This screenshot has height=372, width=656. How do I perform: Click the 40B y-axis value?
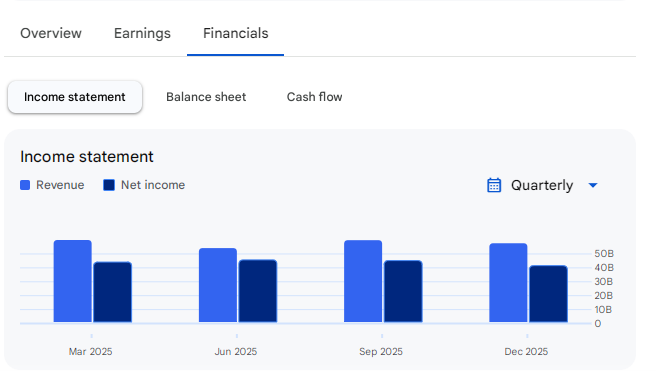click(604, 267)
